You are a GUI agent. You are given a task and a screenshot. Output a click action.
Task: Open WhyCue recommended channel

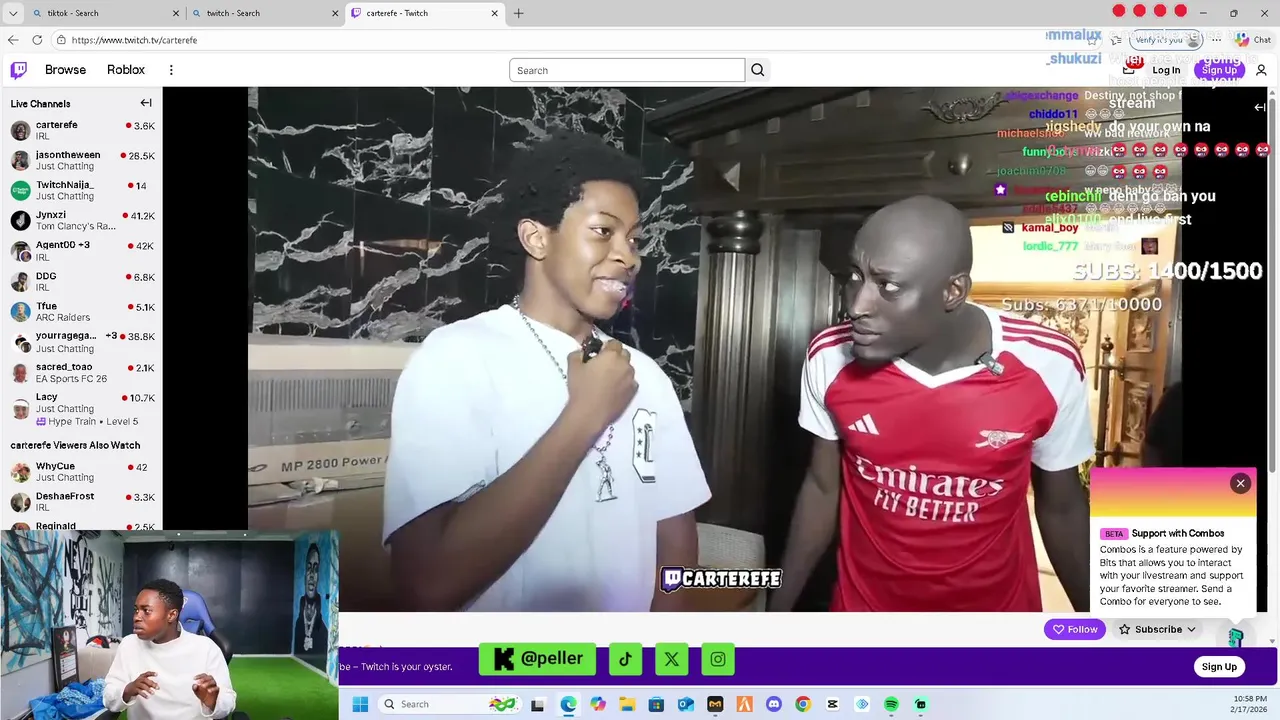[81, 472]
